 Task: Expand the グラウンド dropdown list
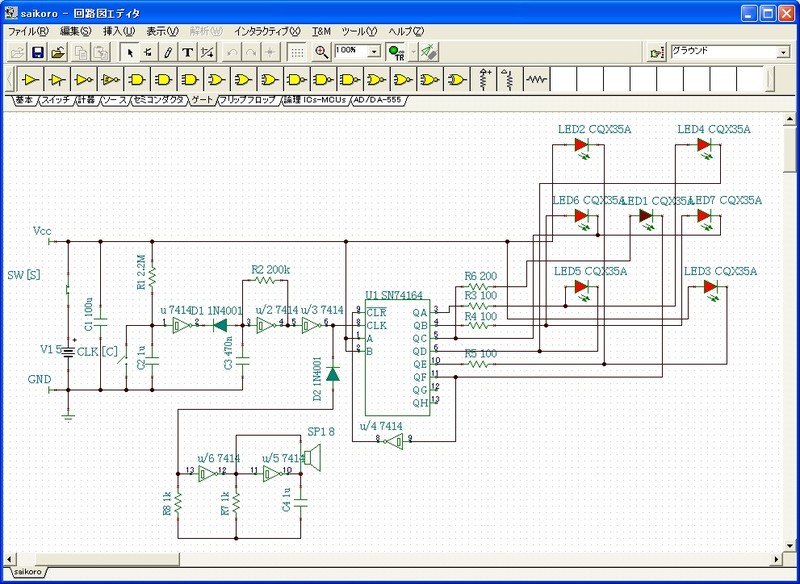pyautogui.click(x=783, y=52)
